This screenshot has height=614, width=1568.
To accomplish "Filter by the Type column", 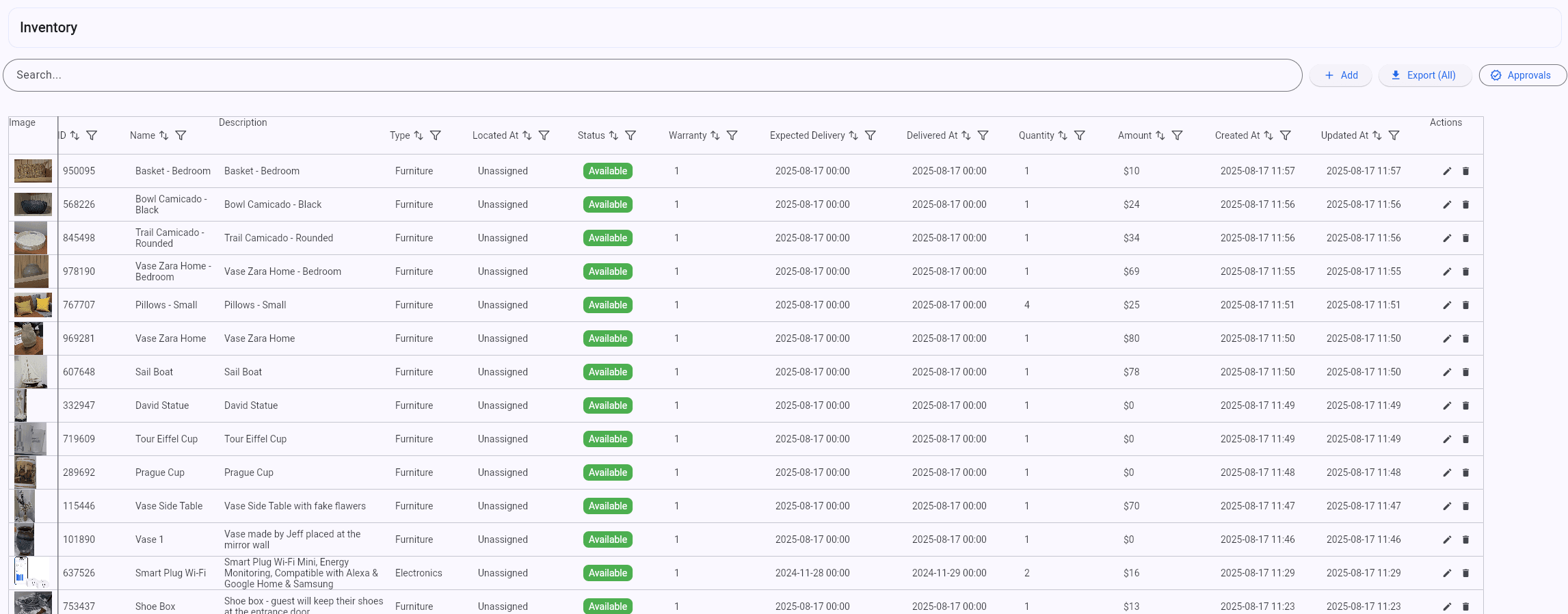I will click(x=436, y=135).
